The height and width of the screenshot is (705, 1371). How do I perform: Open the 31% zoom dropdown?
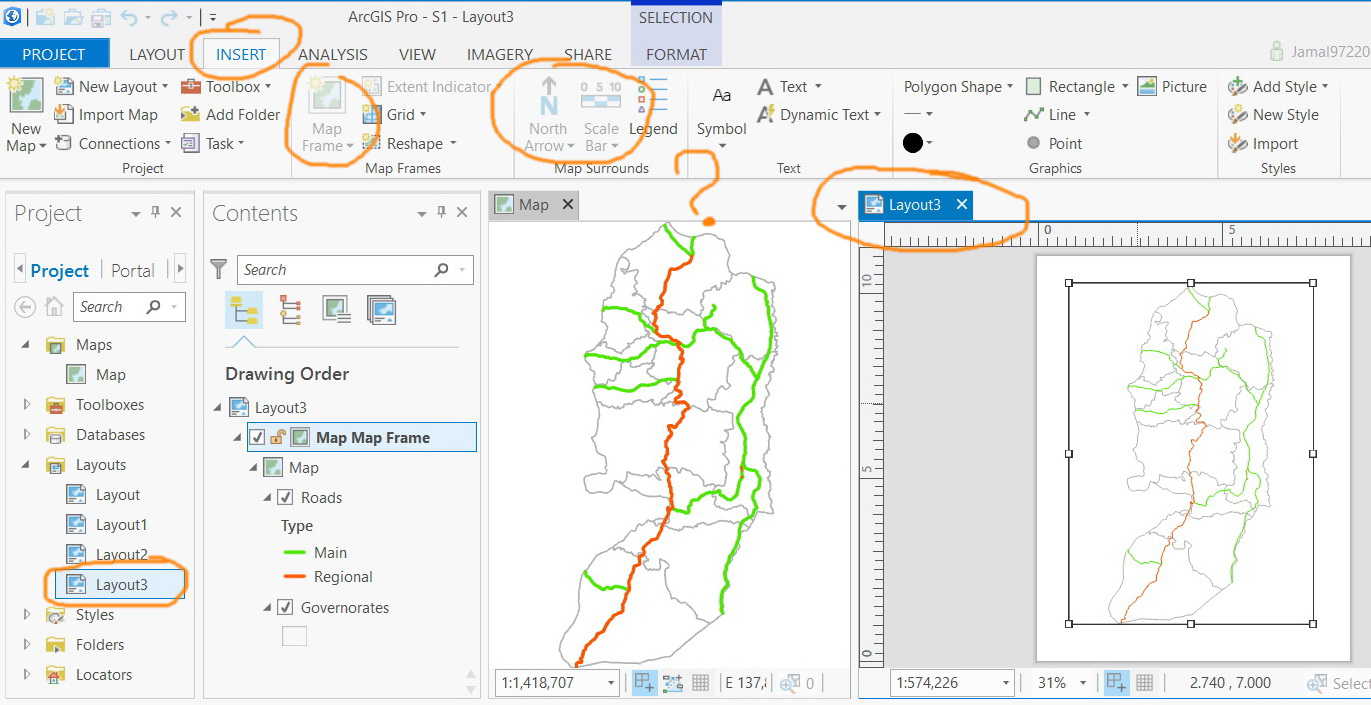point(1082,683)
